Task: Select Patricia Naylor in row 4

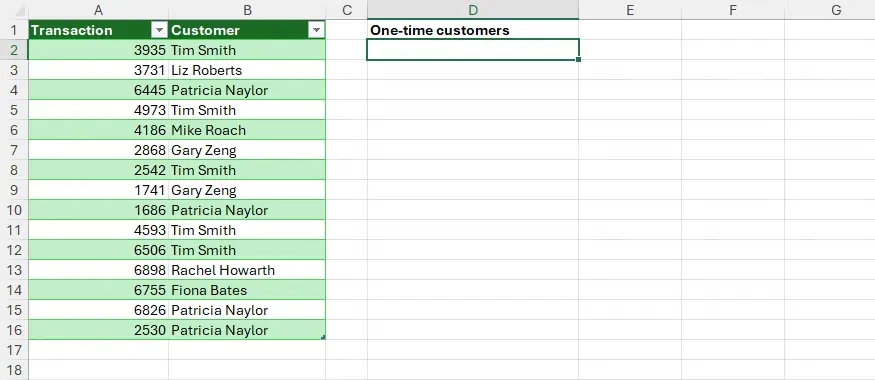Action: point(247,90)
